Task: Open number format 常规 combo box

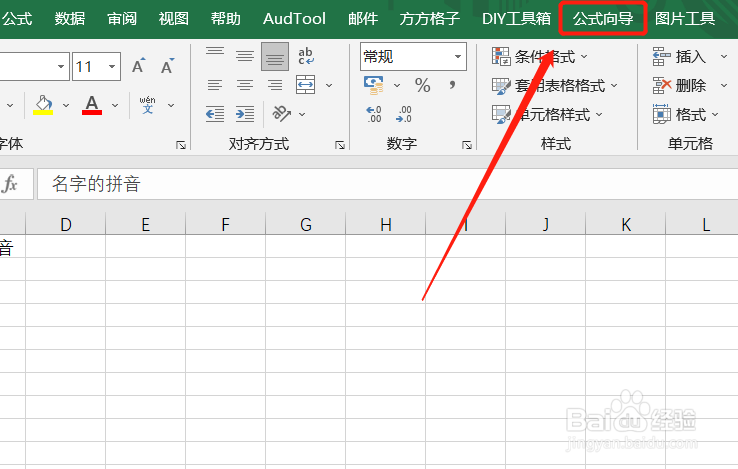Action: click(413, 57)
